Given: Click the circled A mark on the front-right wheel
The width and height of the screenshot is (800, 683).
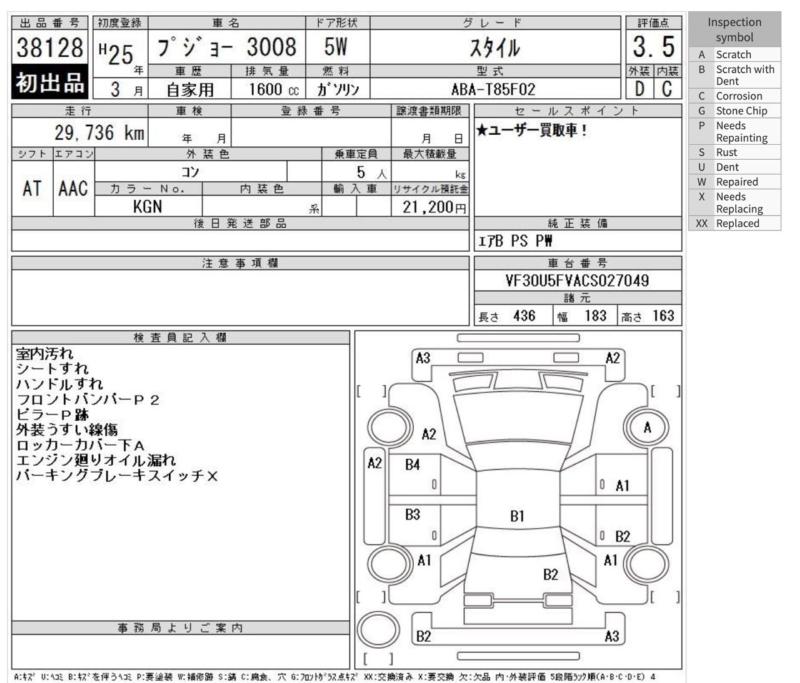Looking at the screenshot, I should [647, 428].
